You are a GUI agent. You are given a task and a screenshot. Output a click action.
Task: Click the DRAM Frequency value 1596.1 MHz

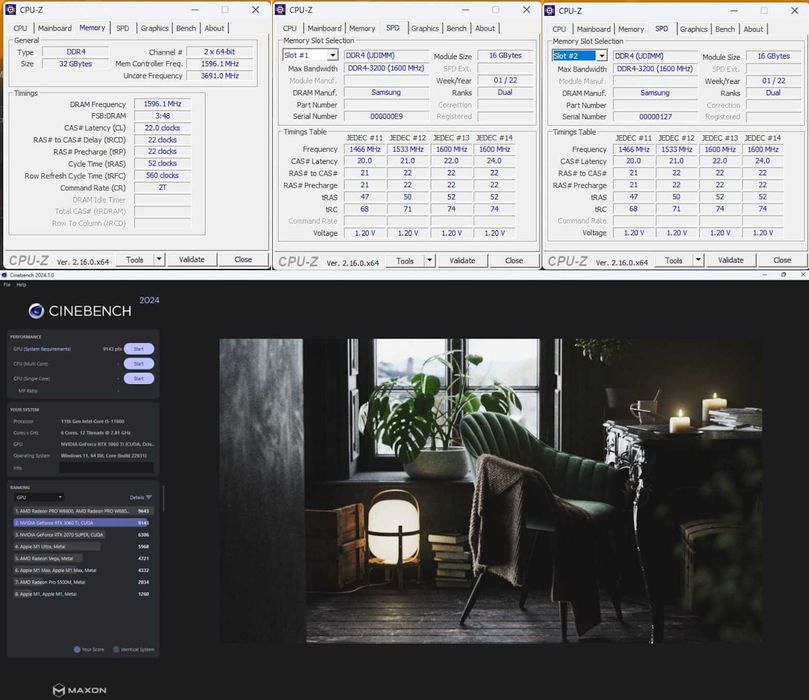click(x=162, y=104)
